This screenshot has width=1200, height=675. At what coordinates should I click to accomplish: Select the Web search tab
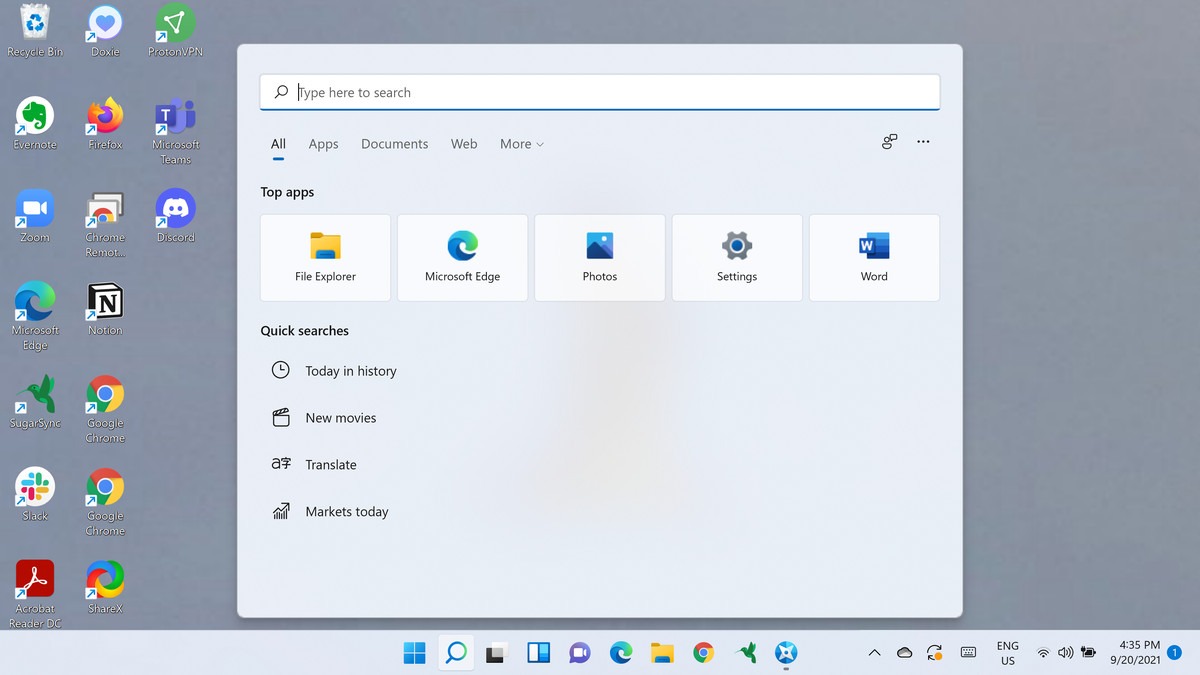tap(464, 144)
